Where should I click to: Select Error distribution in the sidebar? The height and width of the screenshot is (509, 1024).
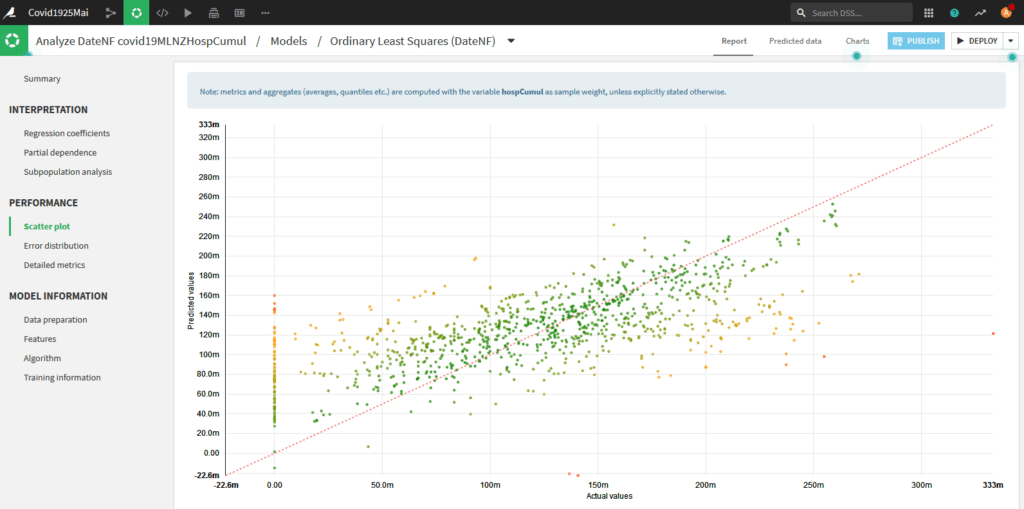click(x=56, y=246)
